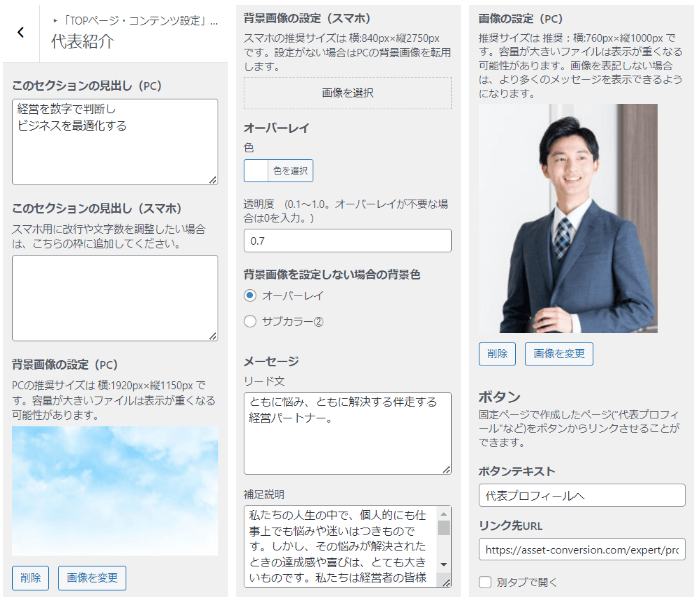Click the リンク先URL input field

[x=582, y=549]
